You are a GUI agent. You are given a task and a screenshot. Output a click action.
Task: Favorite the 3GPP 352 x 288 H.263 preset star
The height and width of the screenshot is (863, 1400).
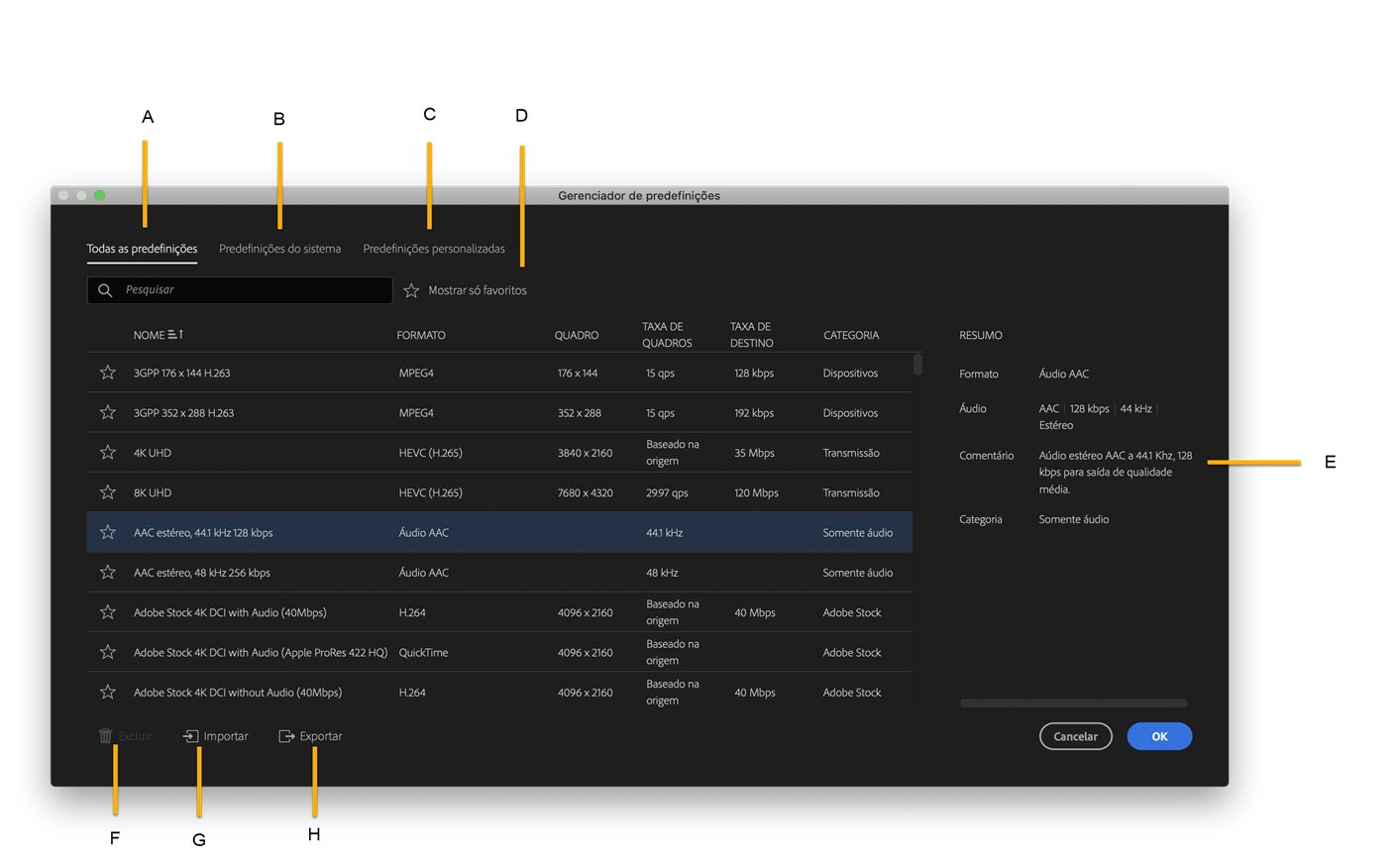coord(108,412)
